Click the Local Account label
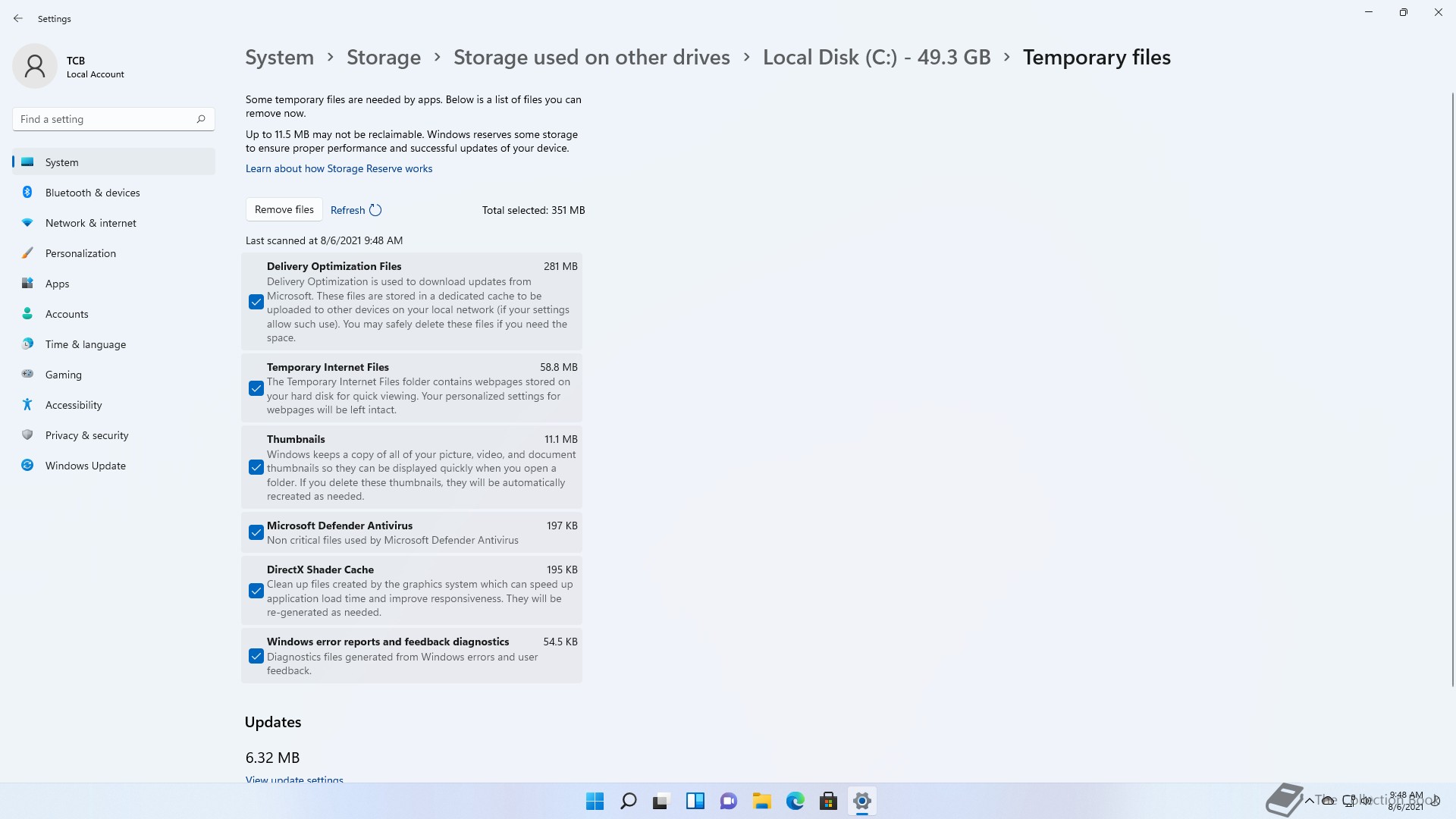This screenshot has height=819, width=1456. [x=96, y=74]
